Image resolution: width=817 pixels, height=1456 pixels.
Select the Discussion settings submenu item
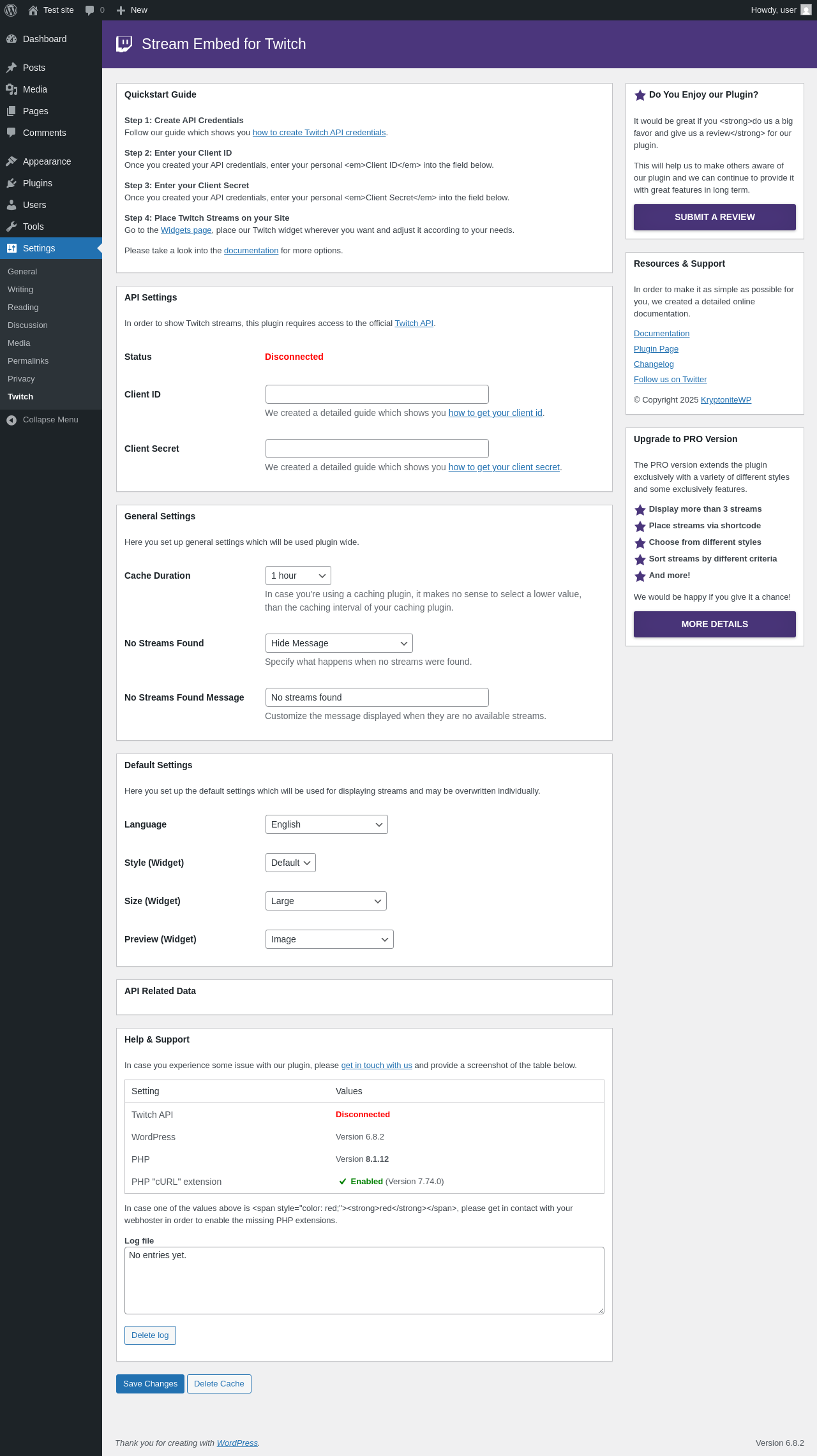click(27, 325)
